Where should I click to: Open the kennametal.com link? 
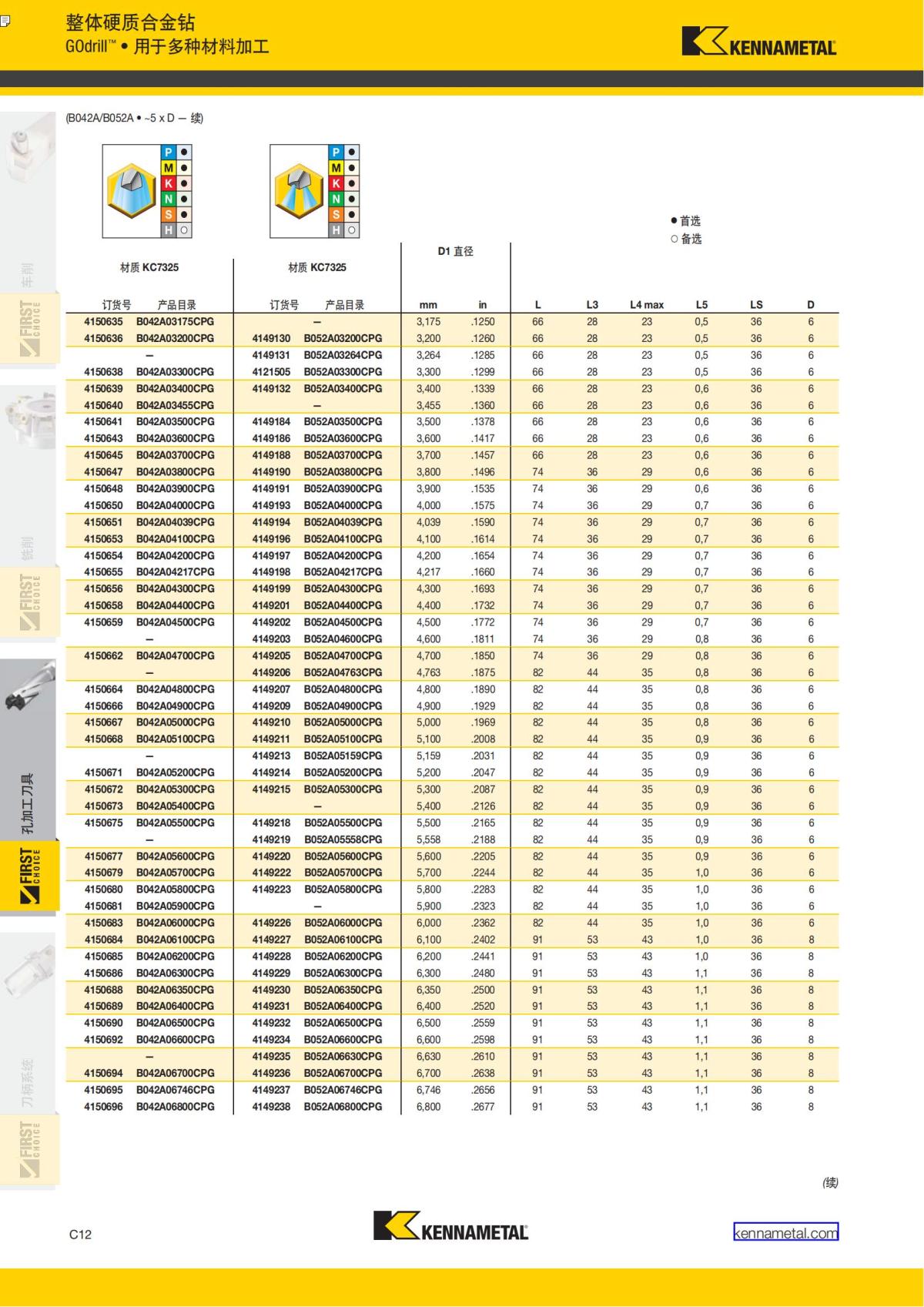pos(785,1232)
